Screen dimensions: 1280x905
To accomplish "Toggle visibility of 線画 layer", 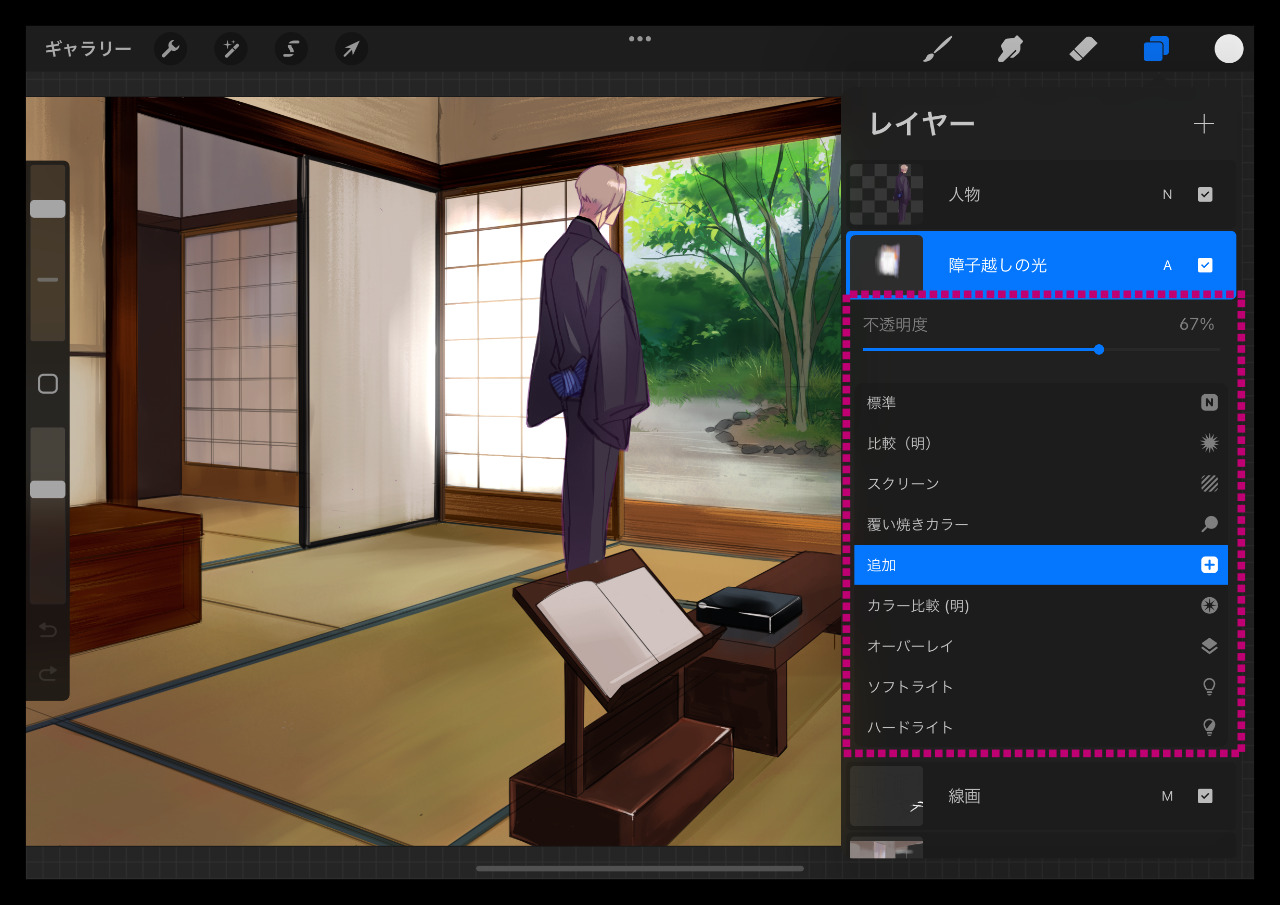I will (x=1205, y=796).
